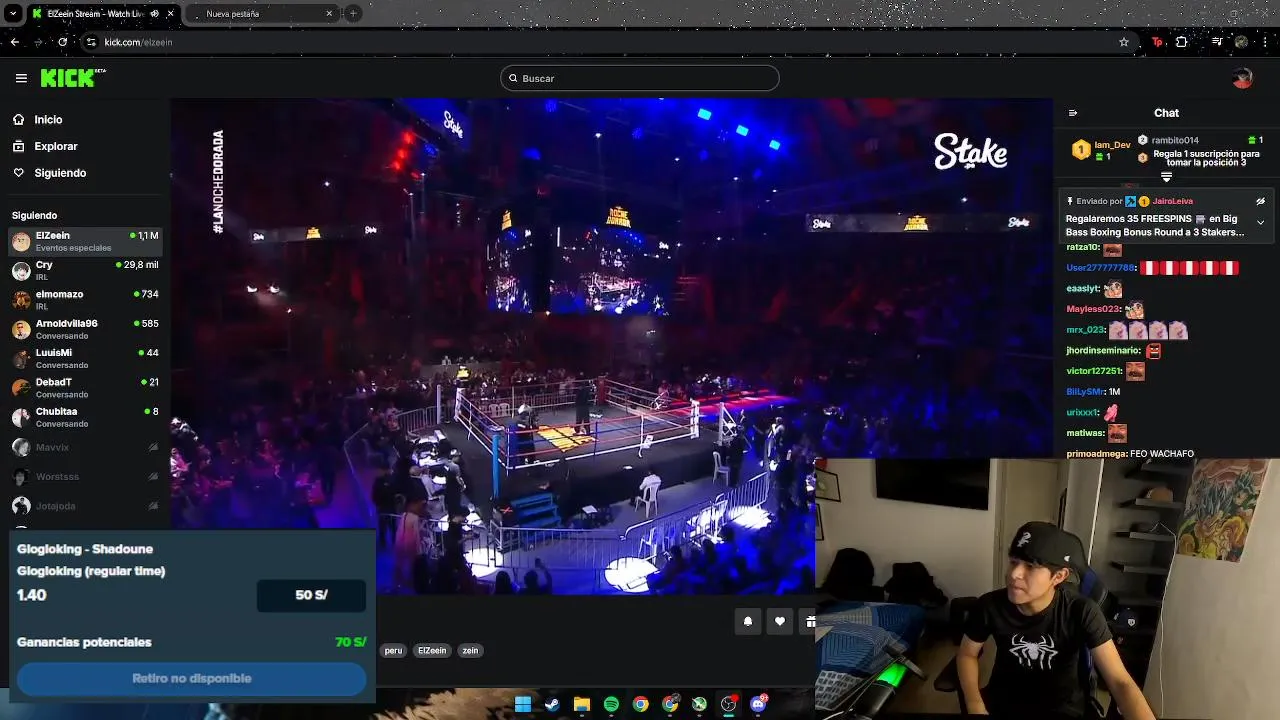Open the browser extensions puzzle icon

pos(1181,42)
